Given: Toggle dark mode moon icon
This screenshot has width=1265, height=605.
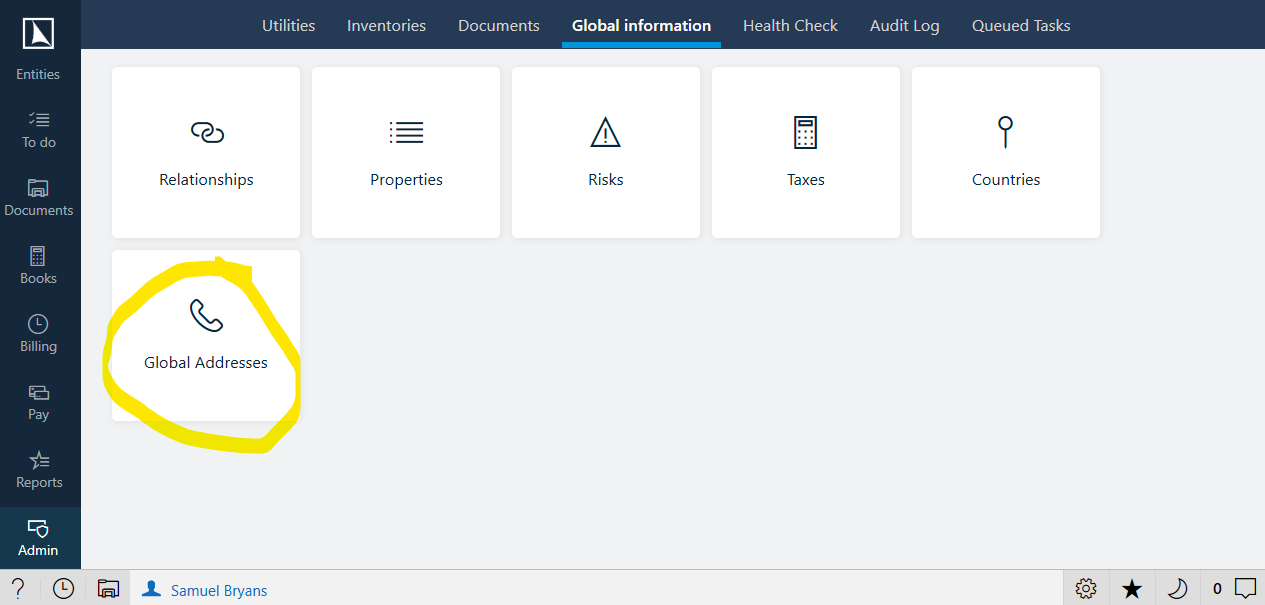Looking at the screenshot, I should coord(1177,588).
